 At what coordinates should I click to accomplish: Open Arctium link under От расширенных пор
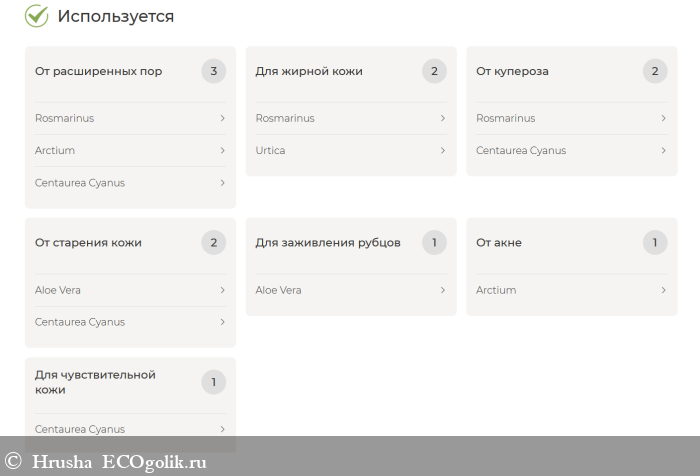tap(55, 150)
